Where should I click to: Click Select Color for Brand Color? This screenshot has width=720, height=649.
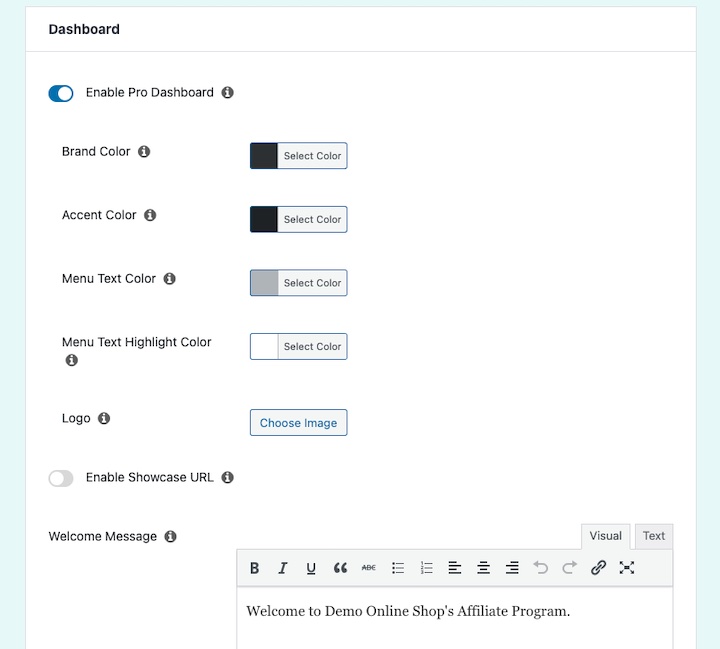(312, 156)
